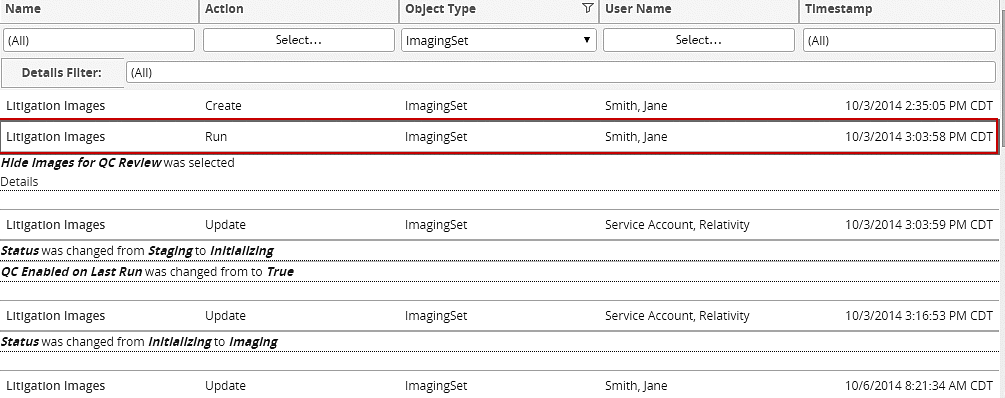Click ImagingSet cell in the 3:16:53 PM row
This screenshot has height=398, width=1005.
(436, 316)
